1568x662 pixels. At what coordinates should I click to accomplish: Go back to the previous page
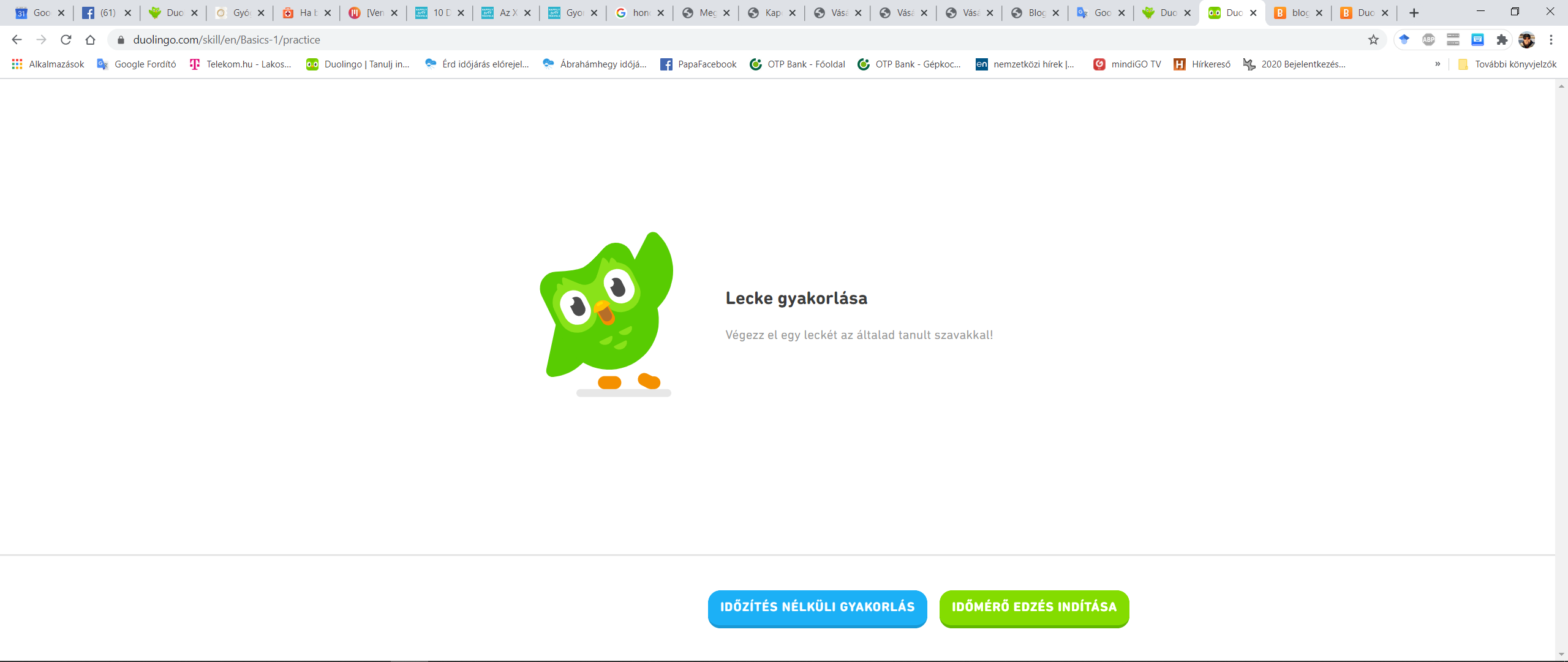[17, 40]
